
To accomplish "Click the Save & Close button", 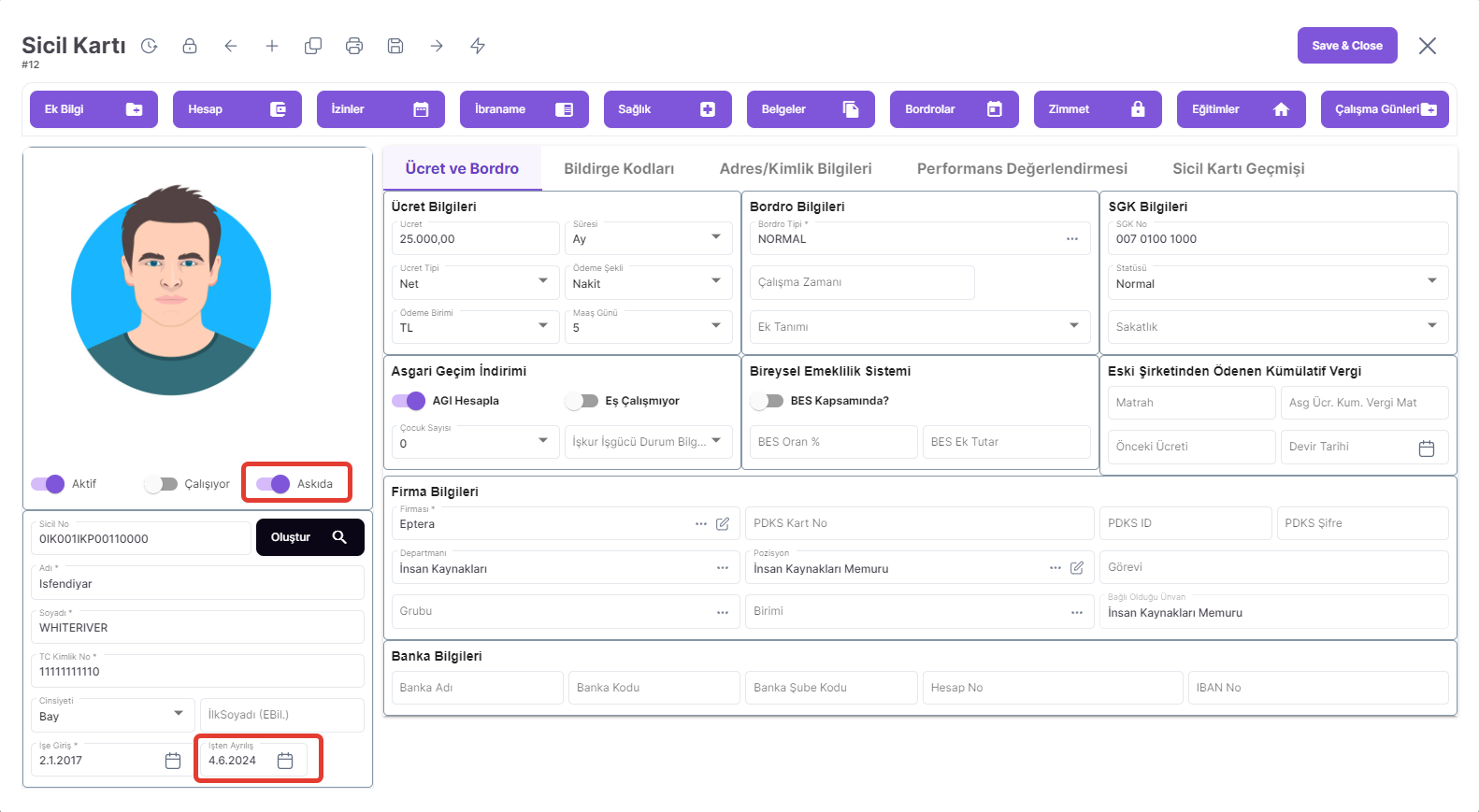I will (x=1346, y=46).
